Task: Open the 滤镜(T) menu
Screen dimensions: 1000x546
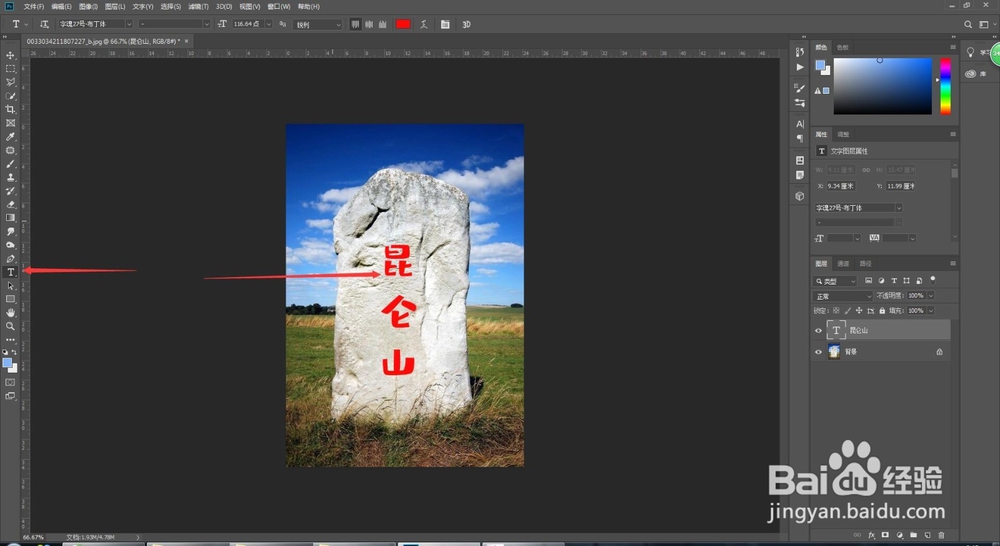Action: pyautogui.click(x=198, y=6)
